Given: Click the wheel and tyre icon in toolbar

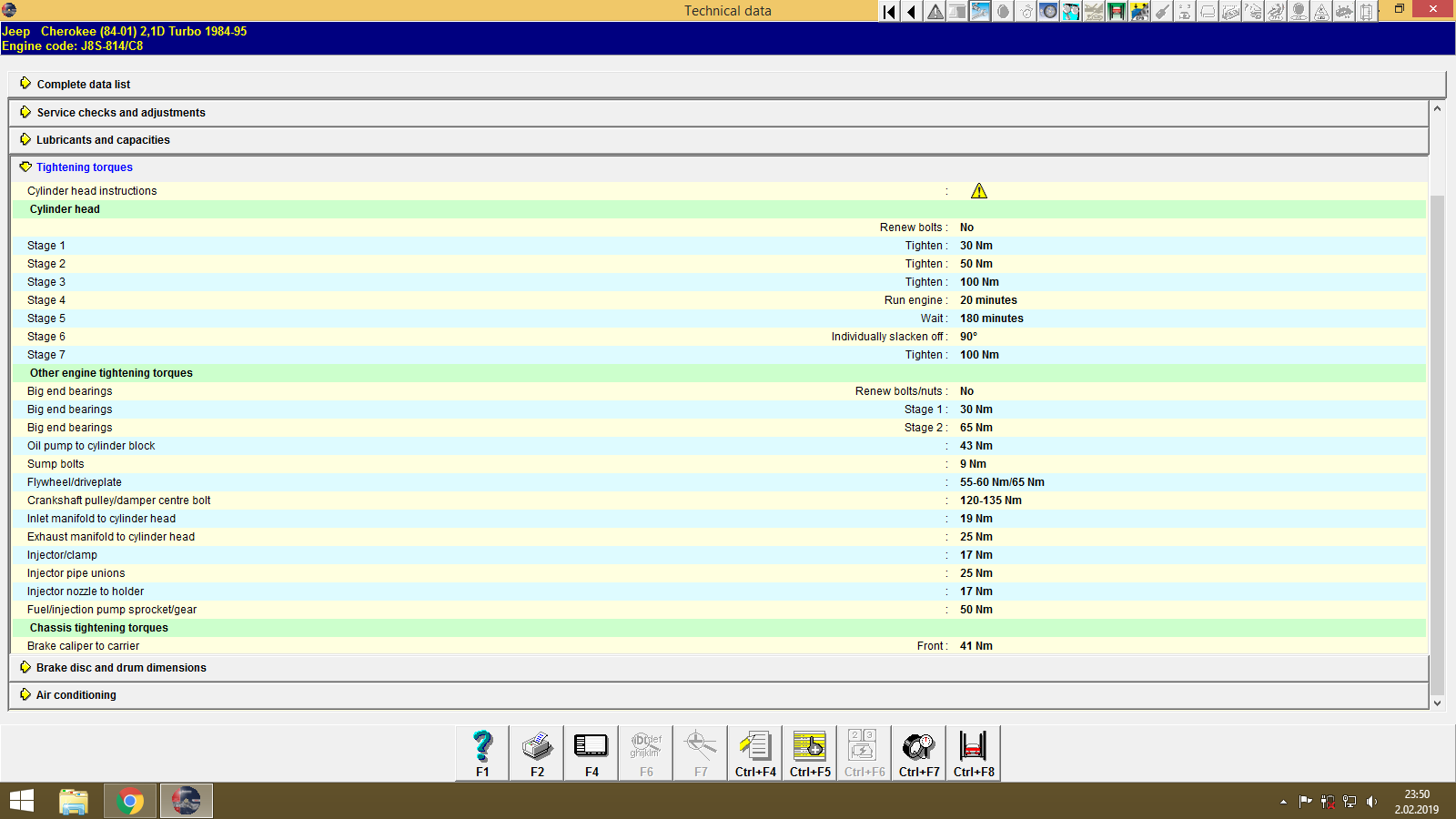Looking at the screenshot, I should tap(1048, 12).
